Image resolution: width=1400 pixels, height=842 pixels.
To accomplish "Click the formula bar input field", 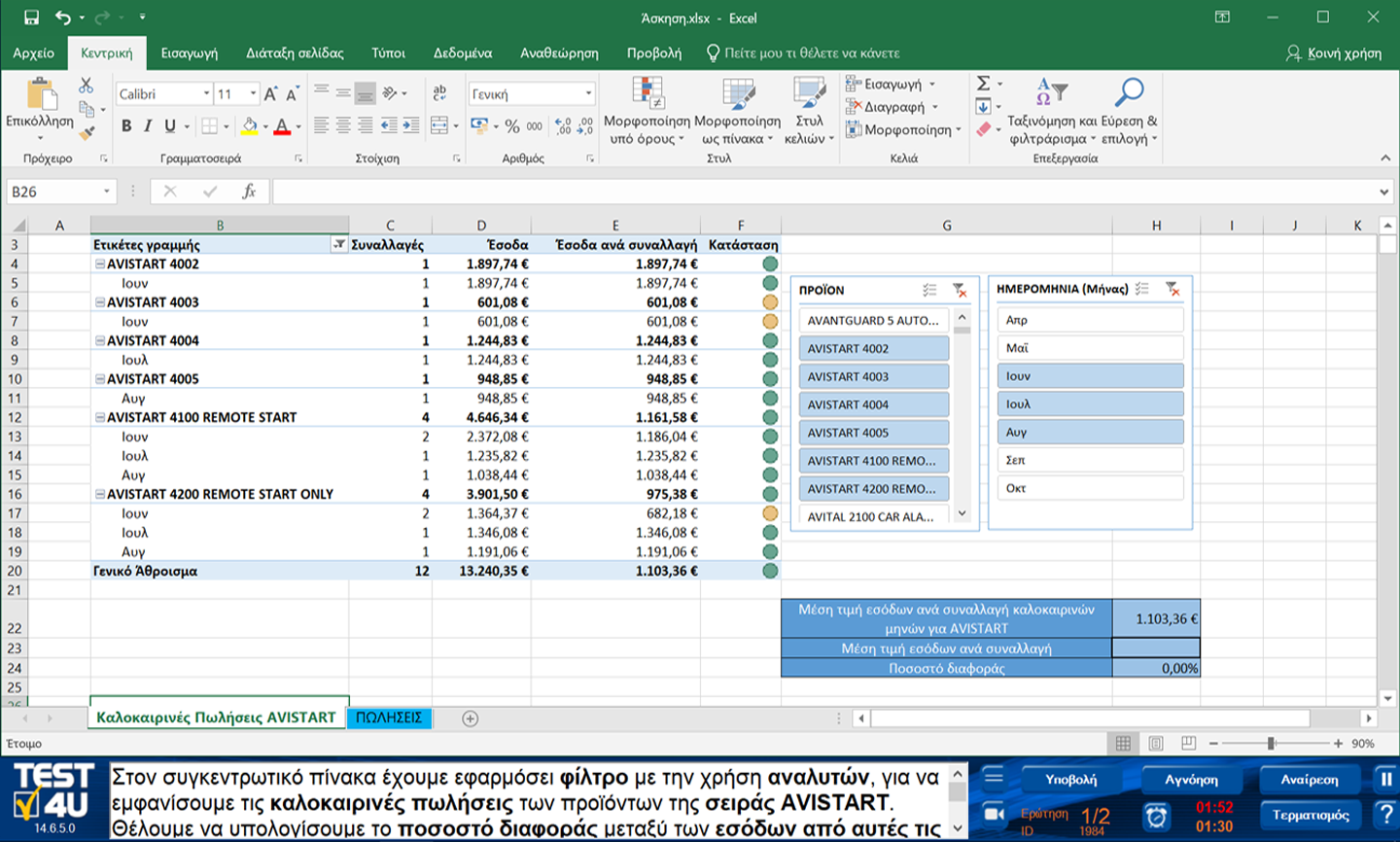I will click(x=824, y=192).
